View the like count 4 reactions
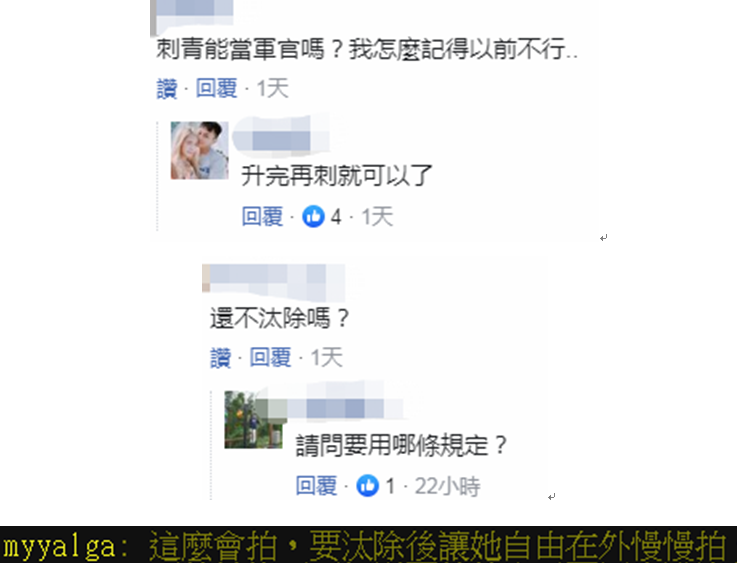 pos(336,217)
